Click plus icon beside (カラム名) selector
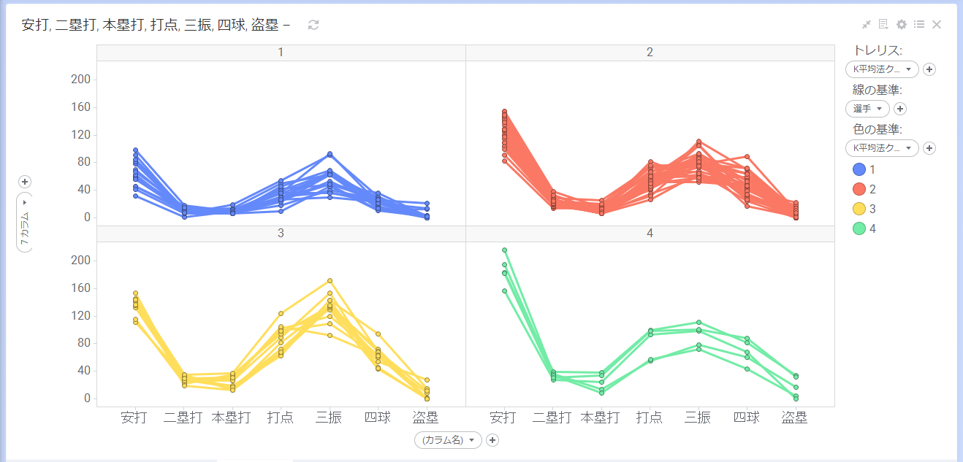 coord(492,440)
